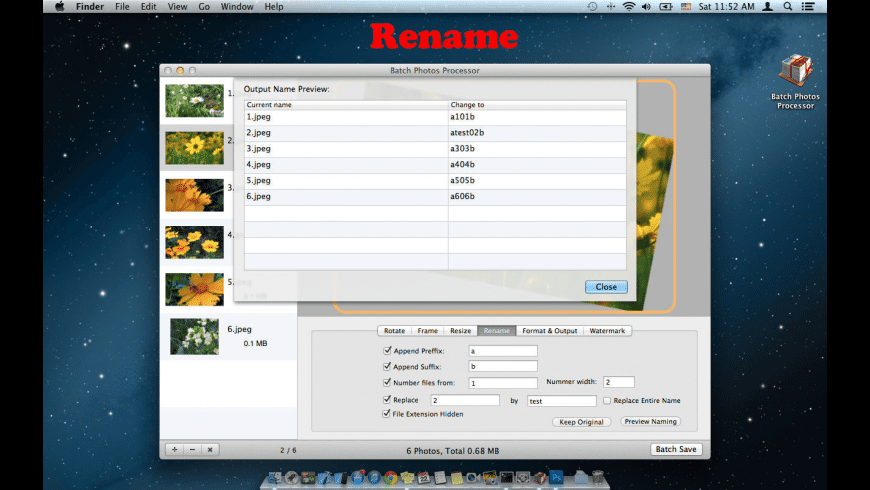Screen dimensions: 870x490
Task: Click the Number files from field
Action: 503,383
